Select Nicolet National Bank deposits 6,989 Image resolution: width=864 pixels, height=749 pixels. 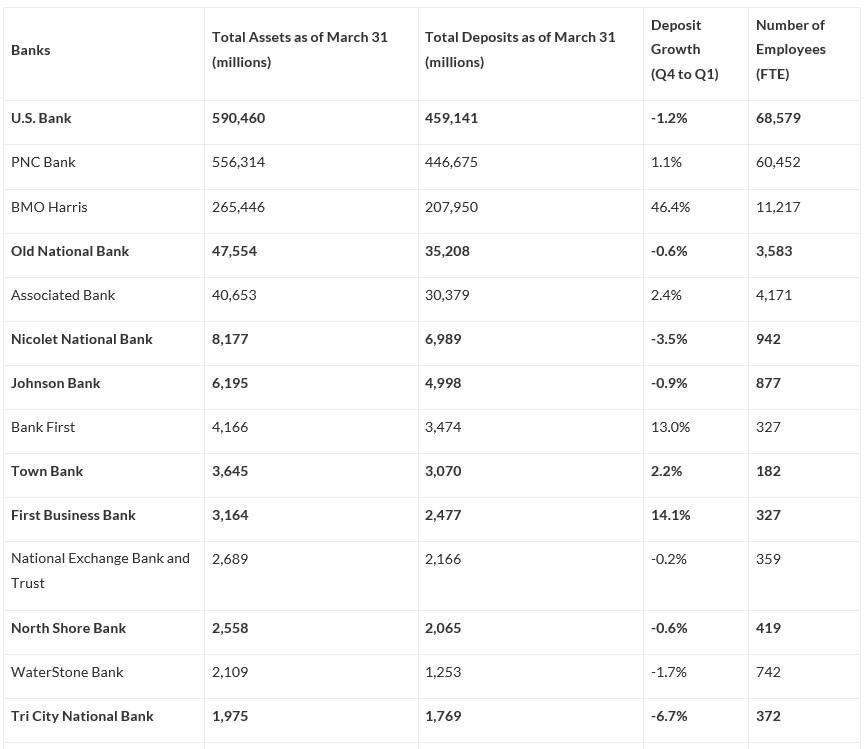[443, 339]
